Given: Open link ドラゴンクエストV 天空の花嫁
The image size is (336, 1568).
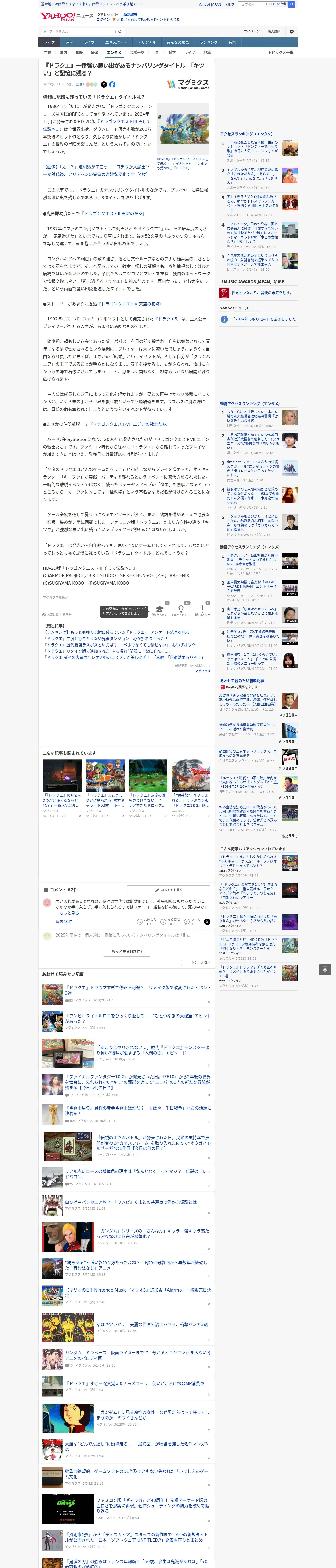Looking at the screenshot, I should [x=131, y=304].
